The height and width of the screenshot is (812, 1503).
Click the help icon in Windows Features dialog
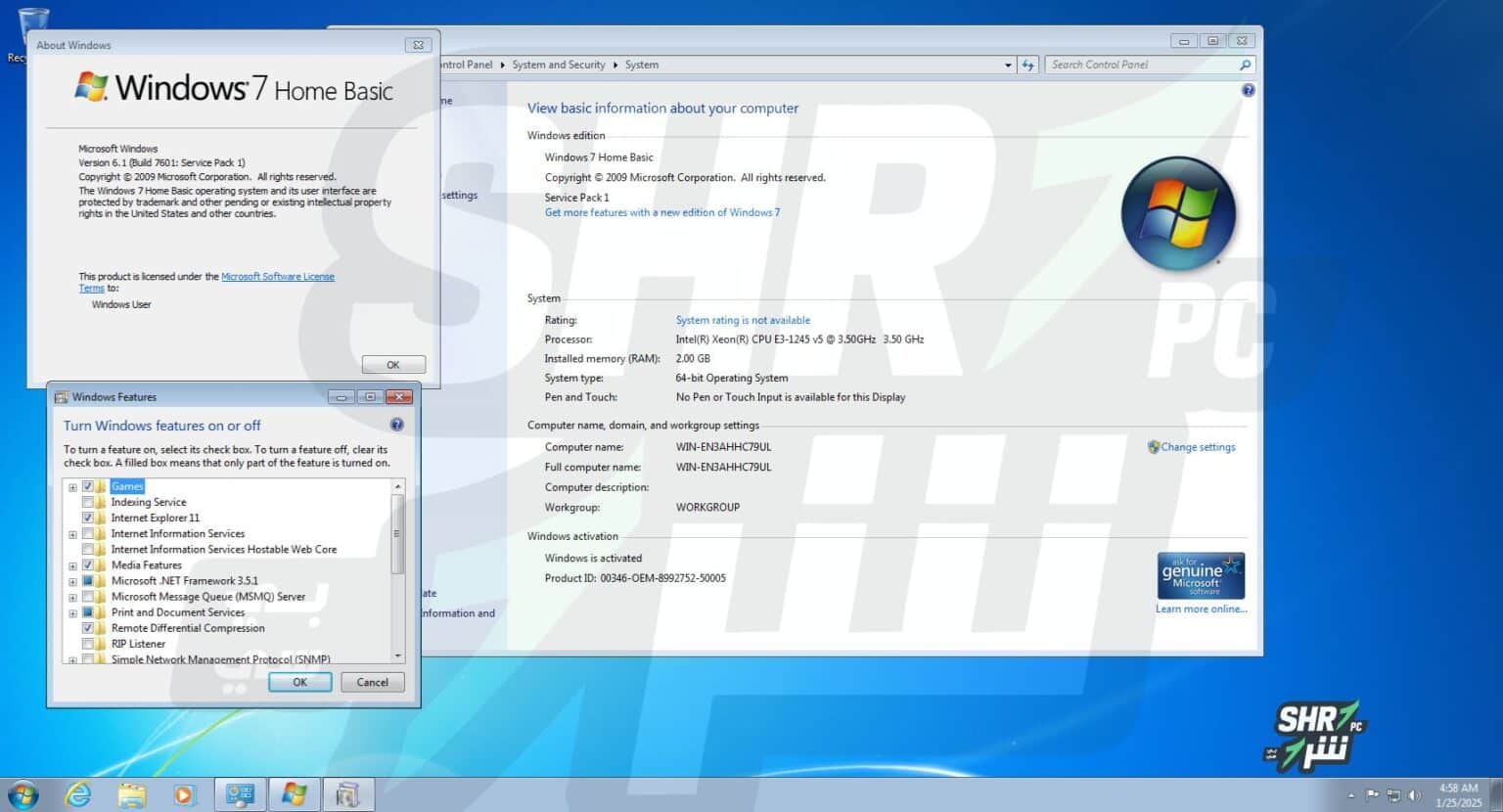396,425
